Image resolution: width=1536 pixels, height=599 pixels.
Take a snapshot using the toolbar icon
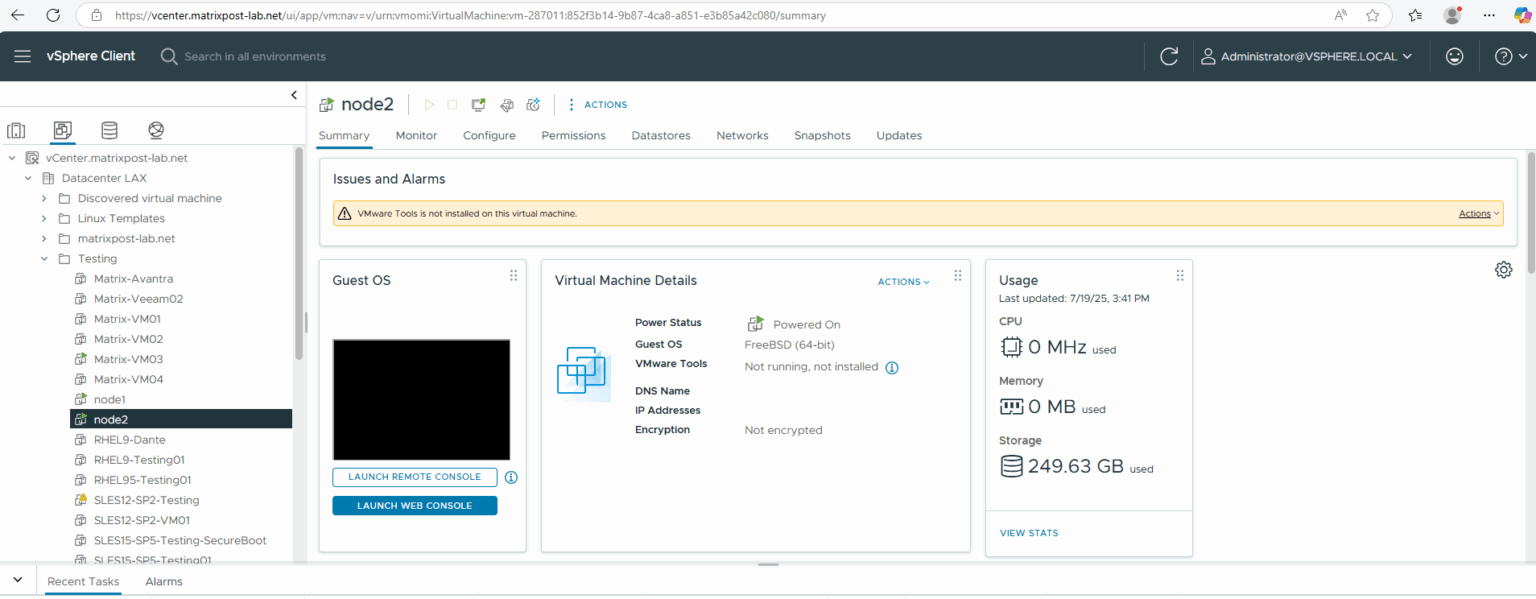pos(533,104)
